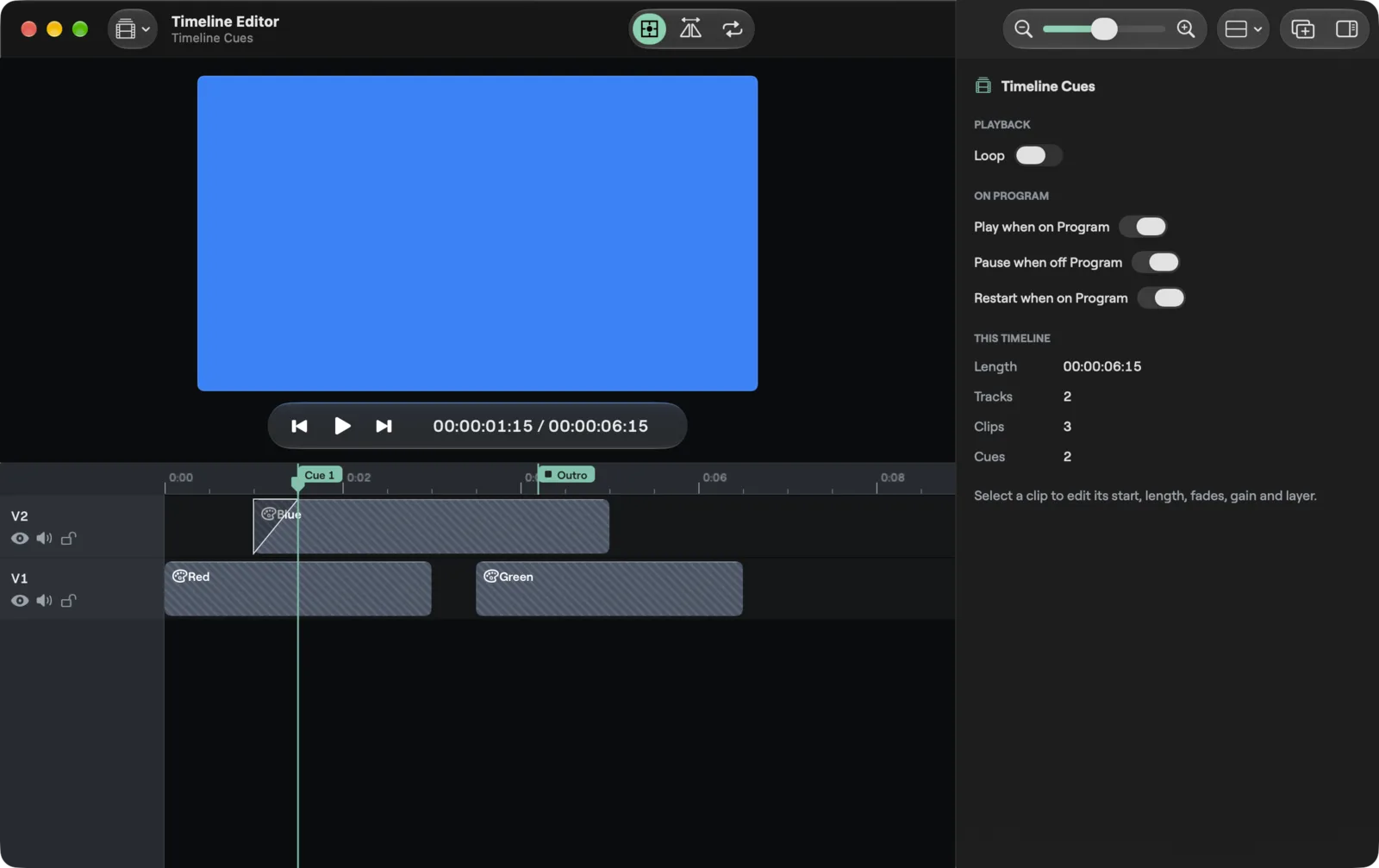Image resolution: width=1379 pixels, height=868 pixels.
Task: Click the V2 track label
Action: [x=20, y=516]
